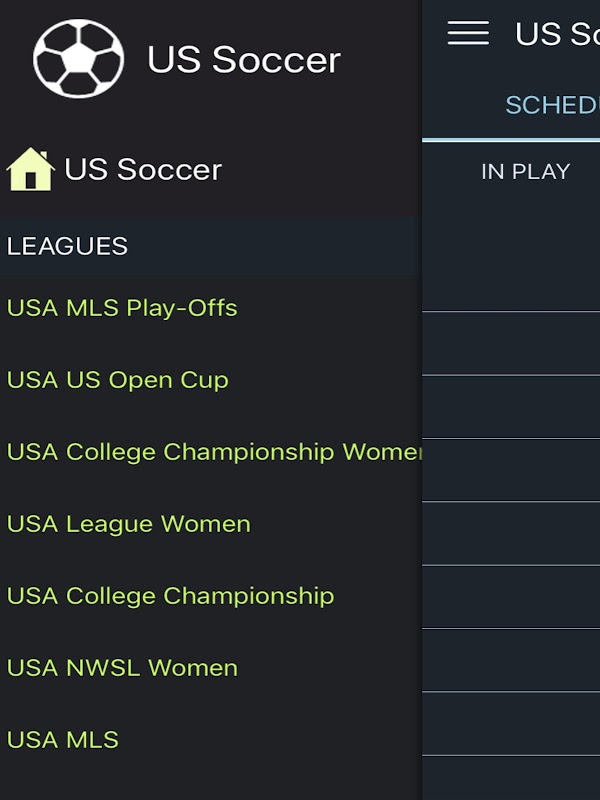Click the LEAGUES section header
Screen dimensions: 600x800
click(67, 246)
